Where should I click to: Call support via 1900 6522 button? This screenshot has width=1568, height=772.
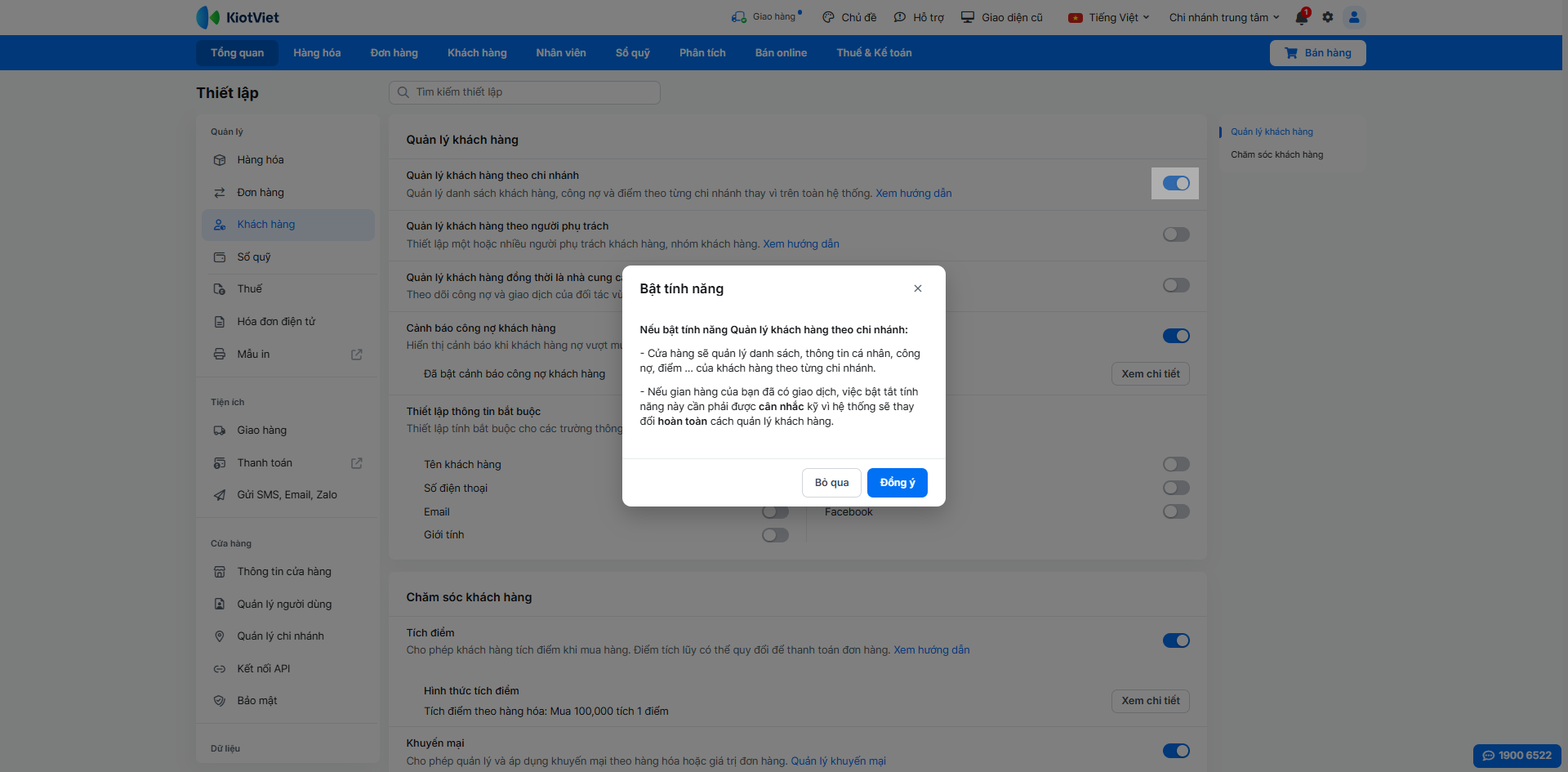tap(1517, 756)
